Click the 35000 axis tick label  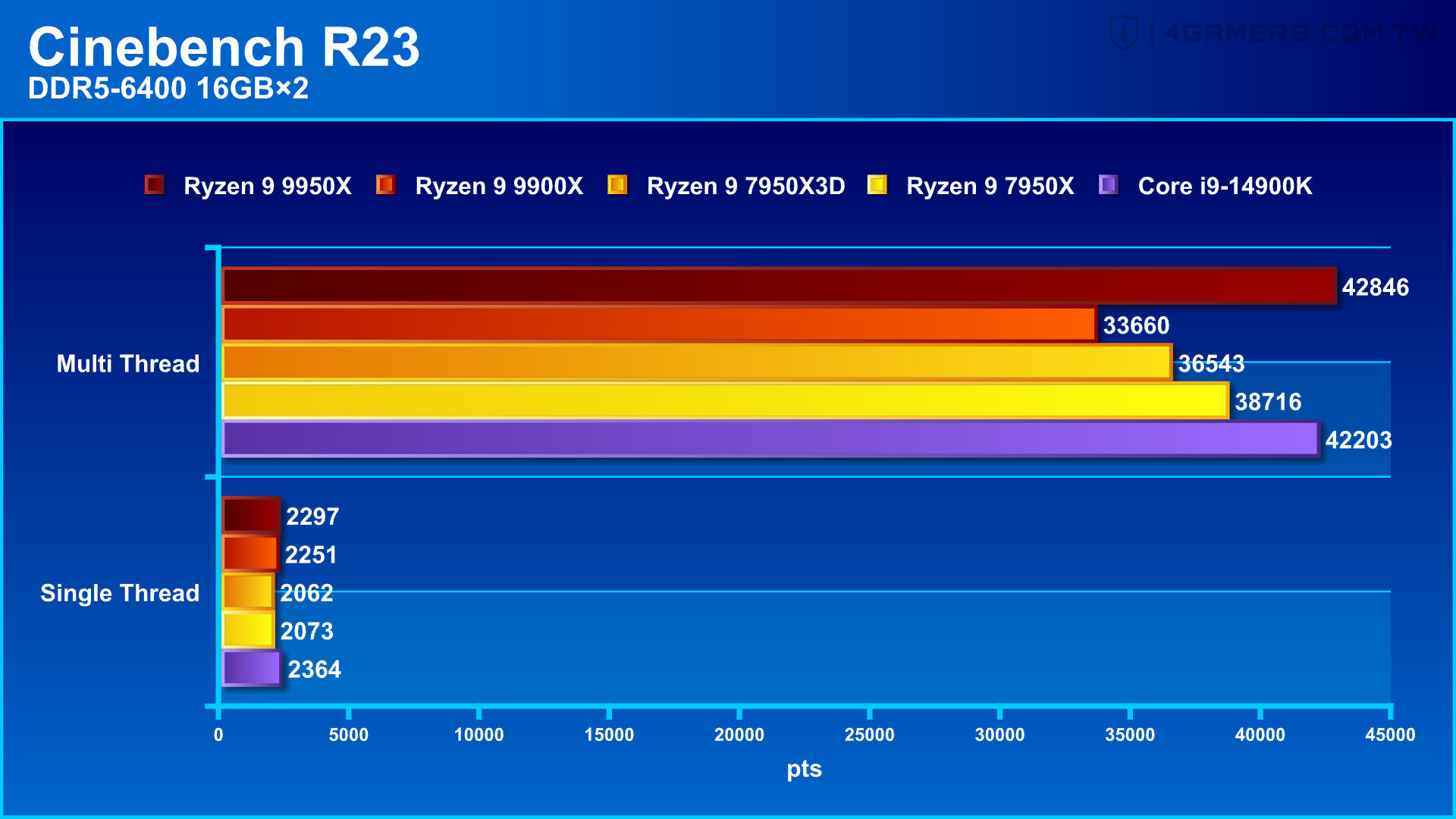pos(1130,735)
